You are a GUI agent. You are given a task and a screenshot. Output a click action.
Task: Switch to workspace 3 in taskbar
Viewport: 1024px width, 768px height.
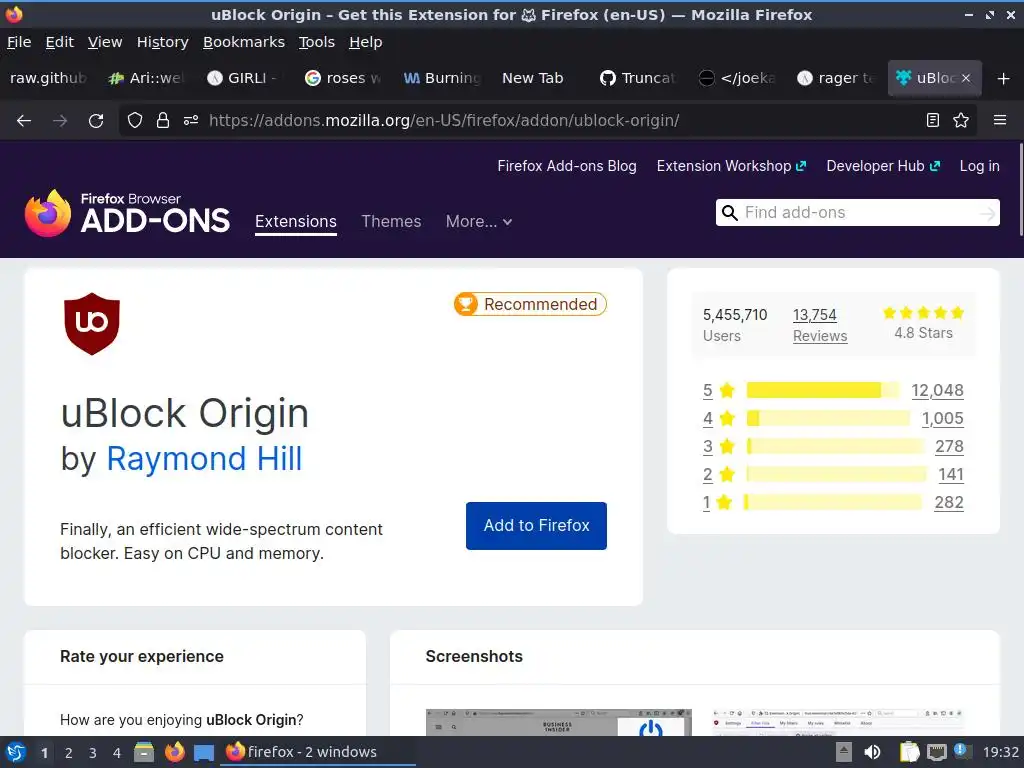click(93, 753)
